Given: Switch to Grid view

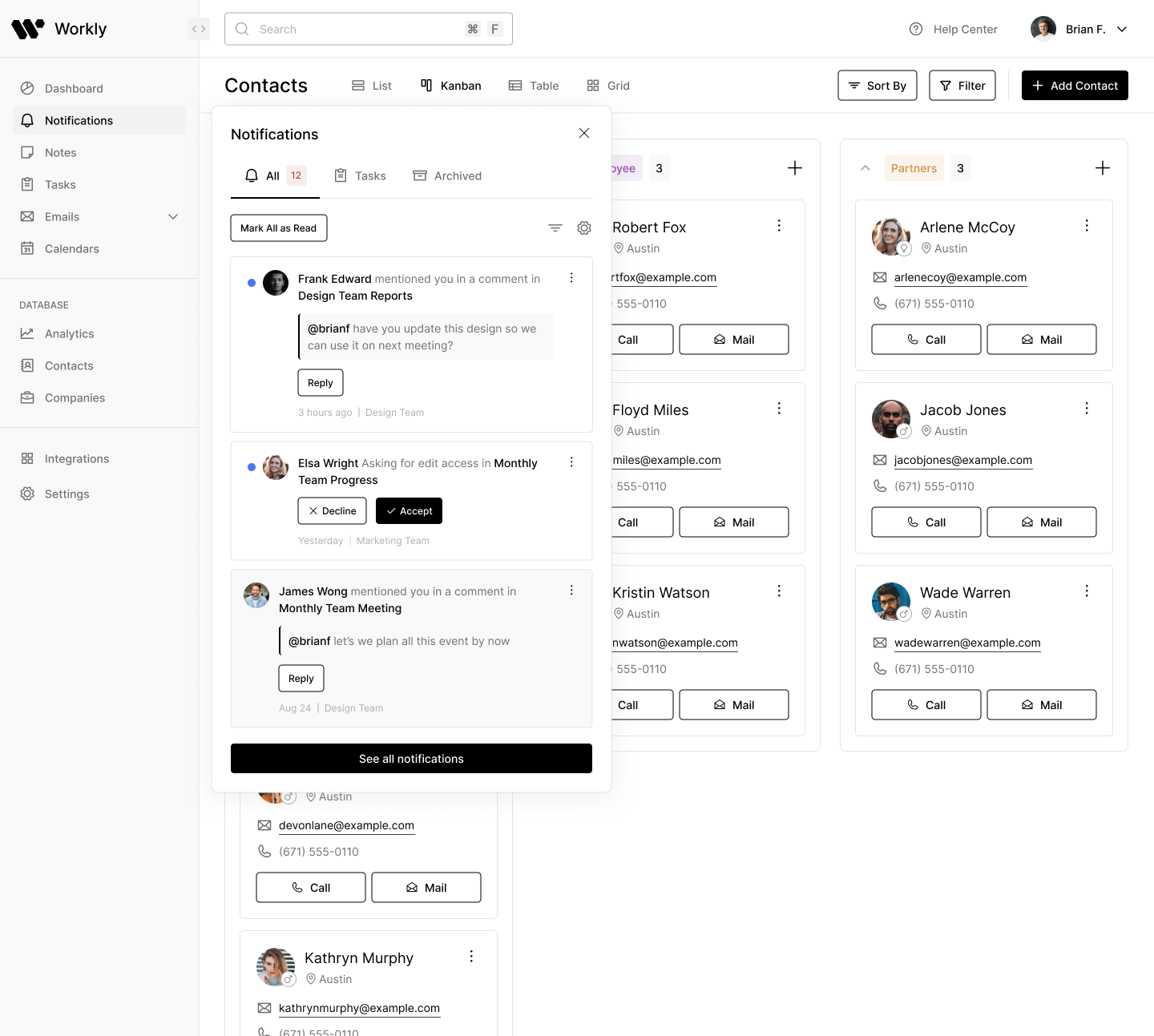Looking at the screenshot, I should (x=608, y=86).
